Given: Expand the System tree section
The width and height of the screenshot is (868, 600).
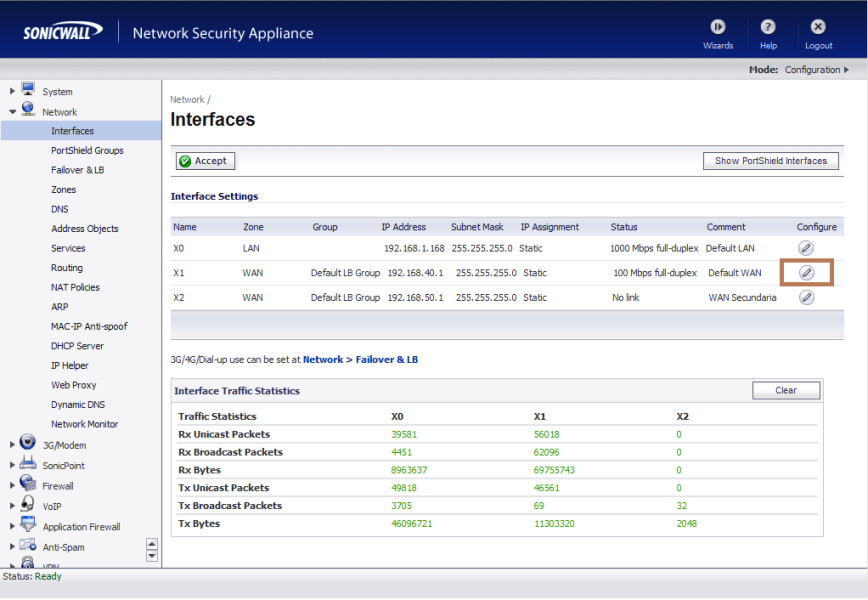Looking at the screenshot, I should (13, 92).
